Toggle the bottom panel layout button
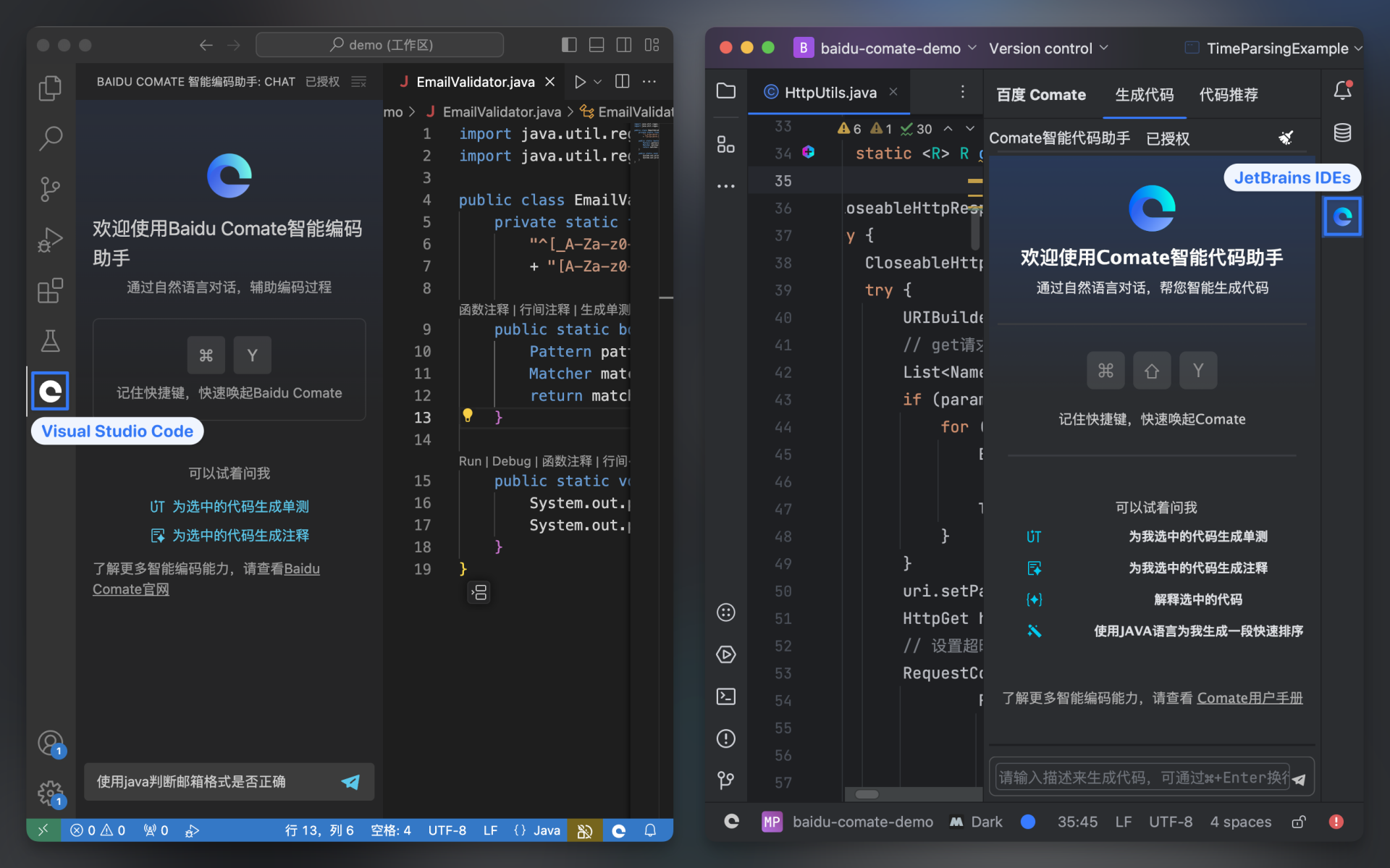1390x868 pixels. tap(597, 45)
